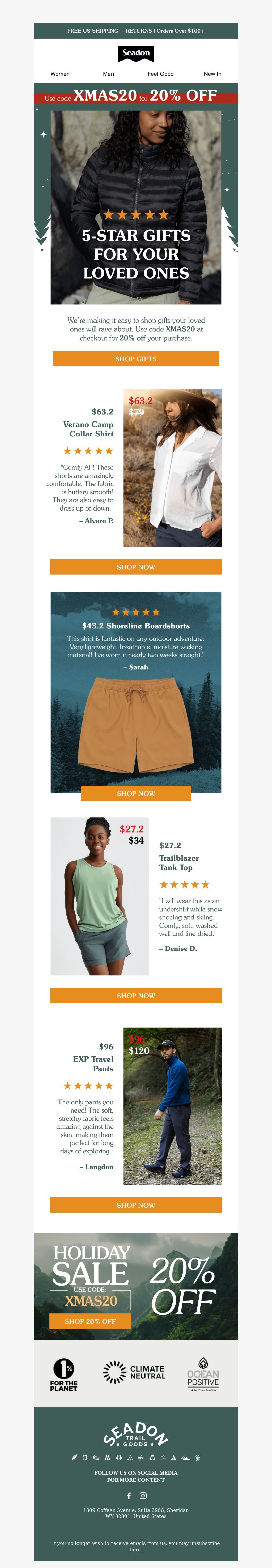Click the Climate Neutral badge

click(x=135, y=1372)
